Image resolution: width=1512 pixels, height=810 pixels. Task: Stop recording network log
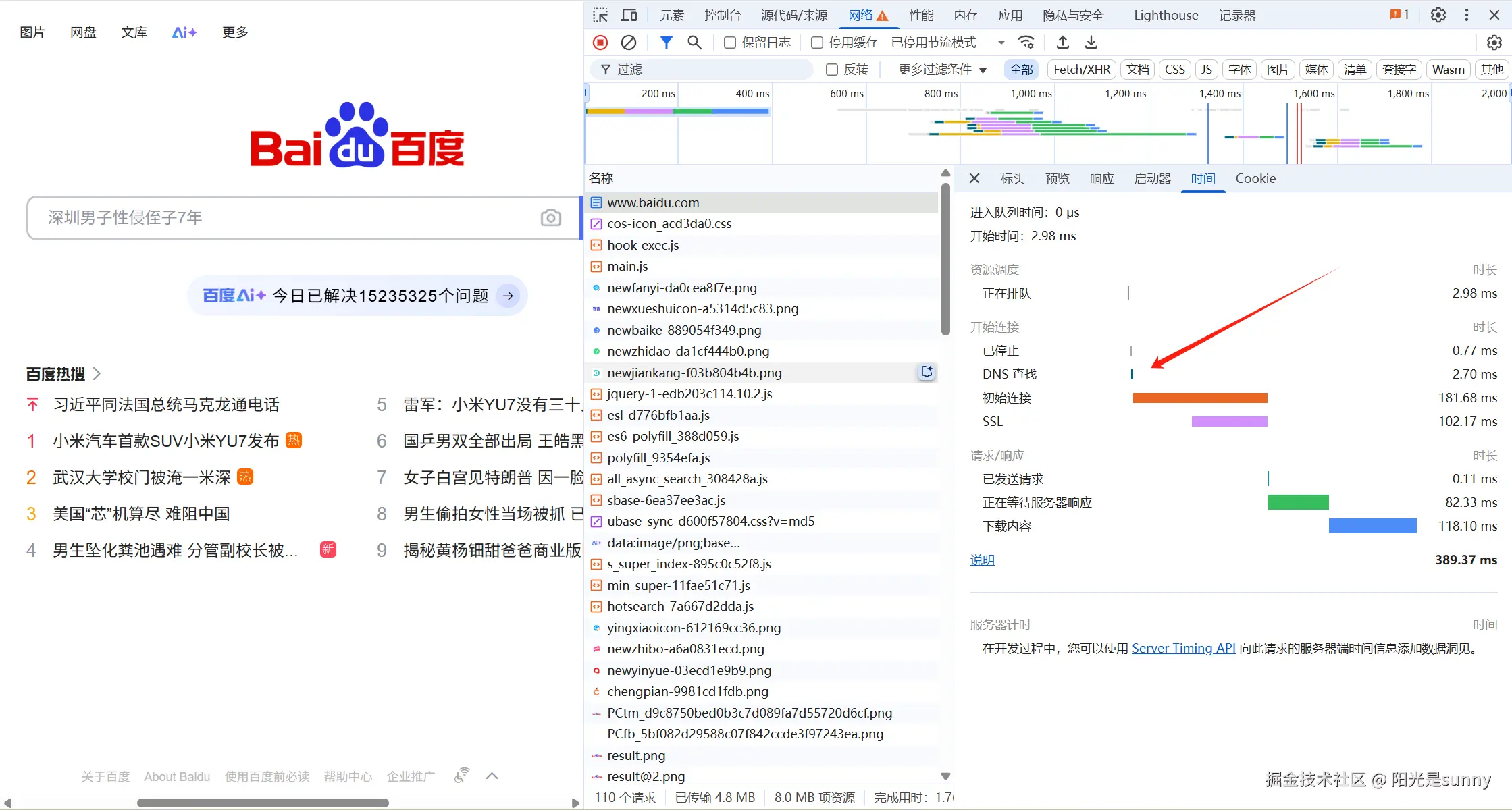tap(600, 43)
